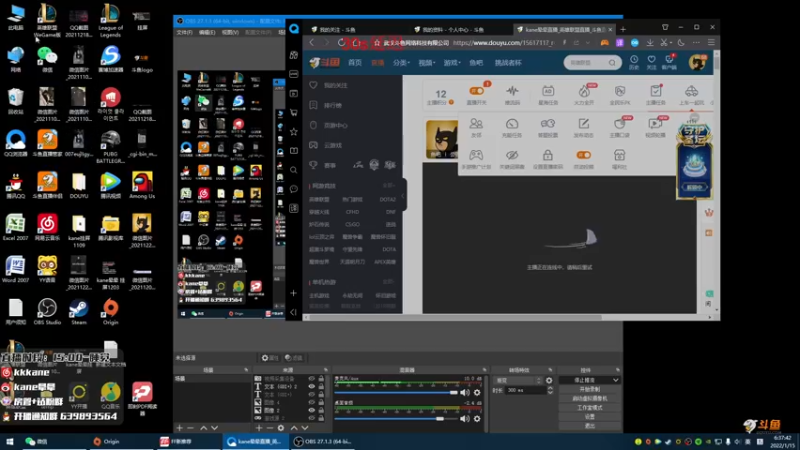Viewport: 800px width, 450px height.
Task: Expand the video dropdown in Douyu navigation
Action: tap(426, 63)
